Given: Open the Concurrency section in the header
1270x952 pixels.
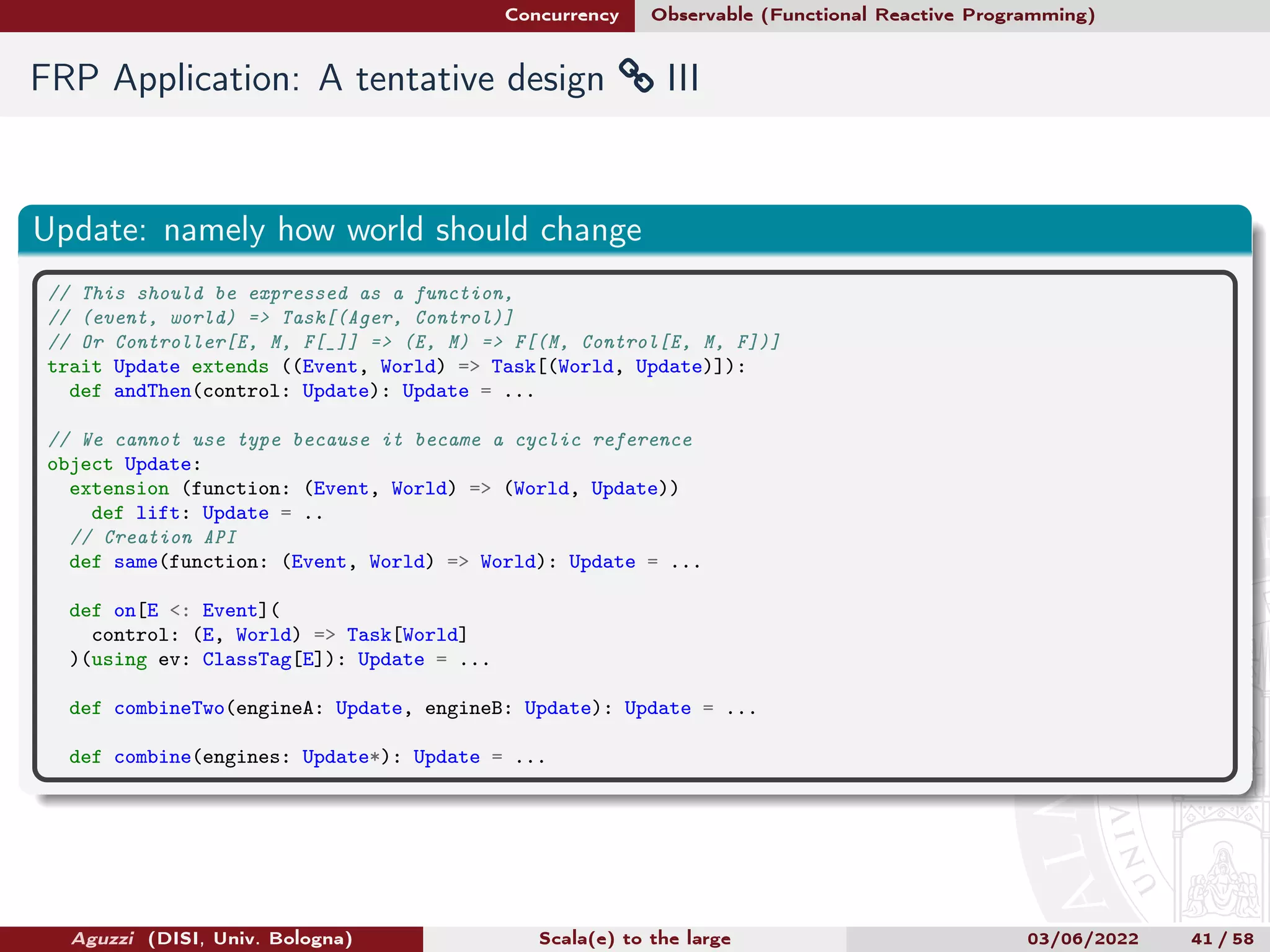Looking at the screenshot, I should coord(562,15).
